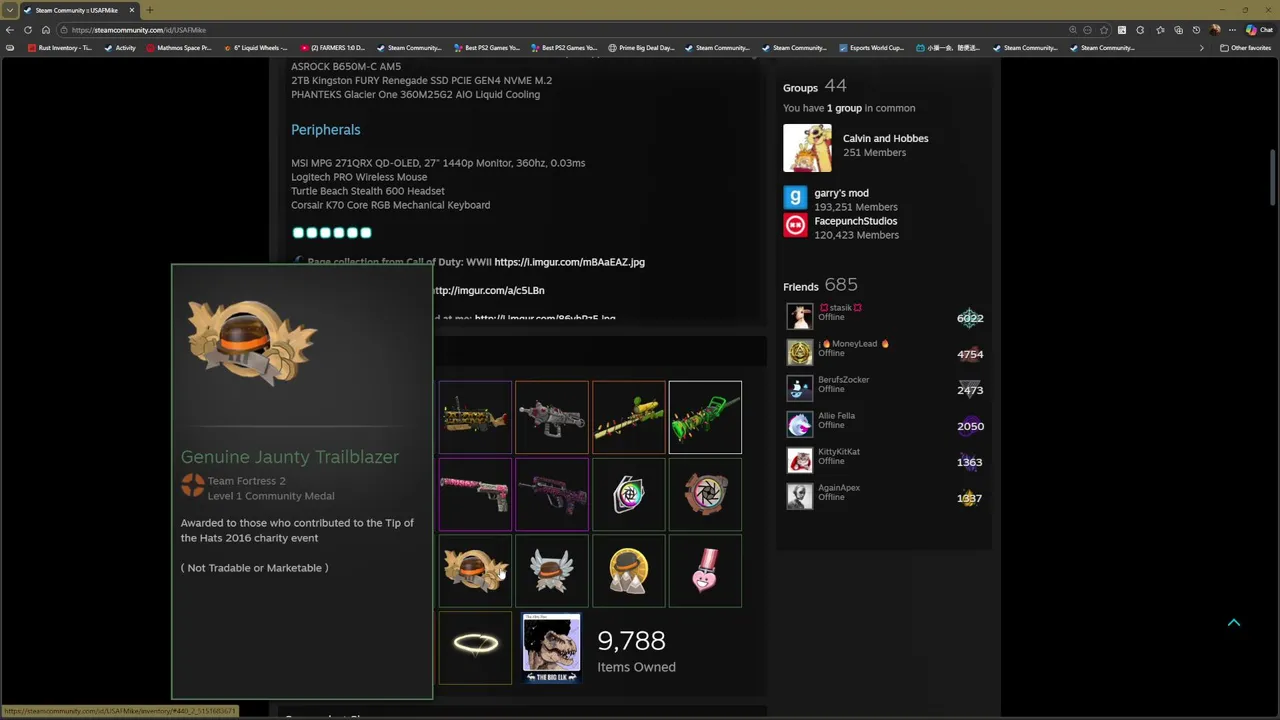
Task: Open the Esports World Cup bookmark
Action: [x=872, y=48]
